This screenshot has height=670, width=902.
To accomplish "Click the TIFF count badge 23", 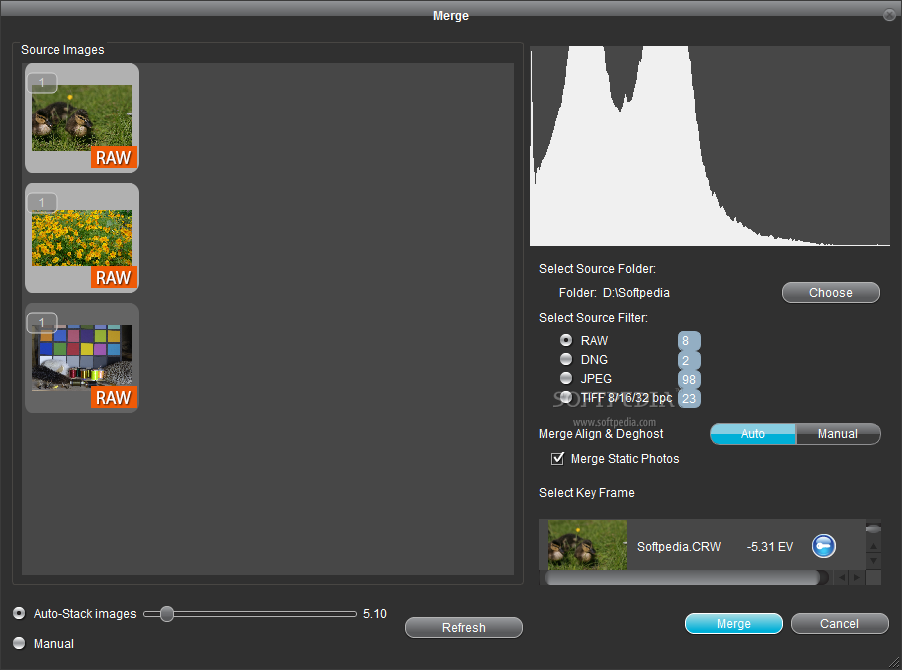I will pos(689,398).
